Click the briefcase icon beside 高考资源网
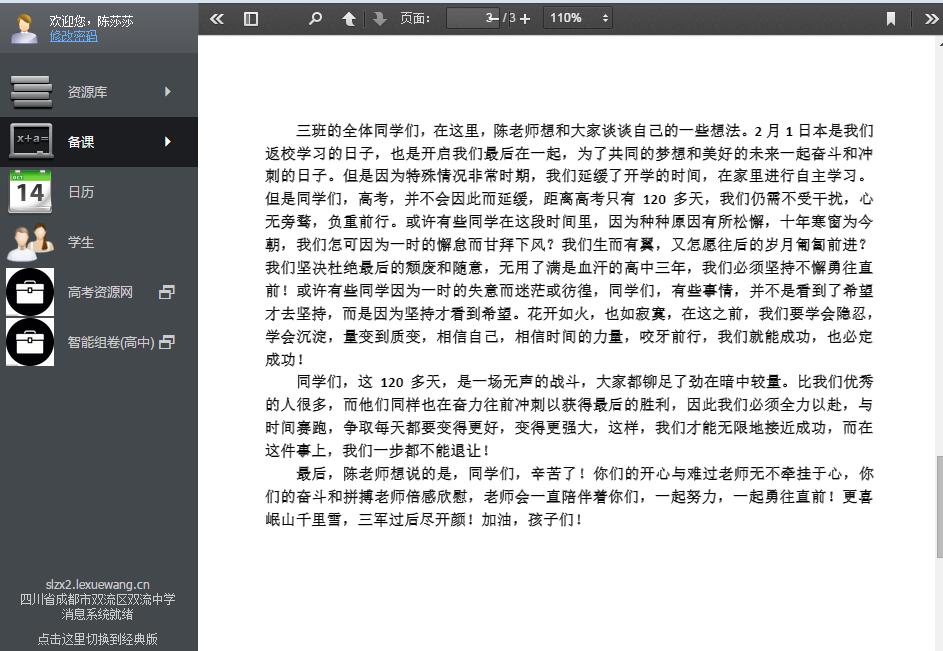The width and height of the screenshot is (943, 651). pos(30,292)
